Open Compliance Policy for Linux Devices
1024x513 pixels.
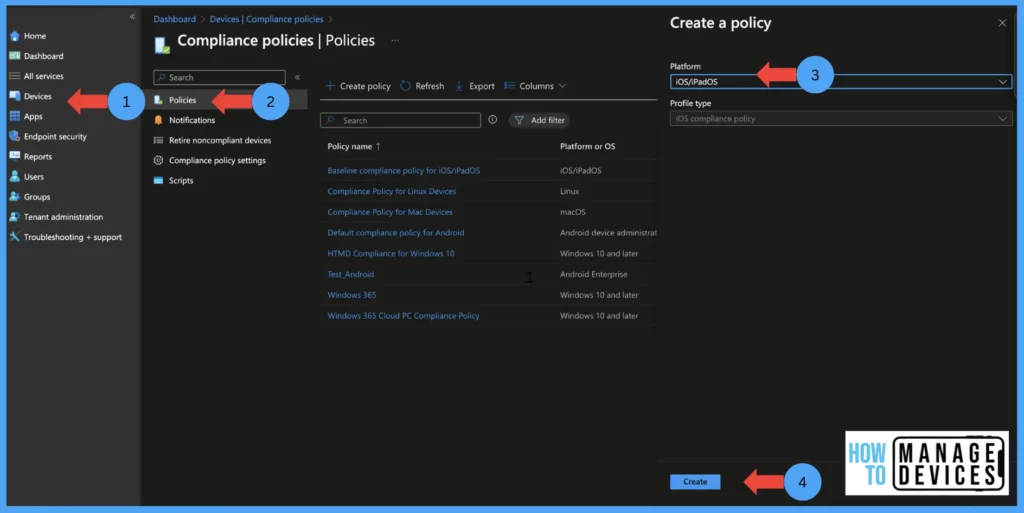[x=392, y=191]
